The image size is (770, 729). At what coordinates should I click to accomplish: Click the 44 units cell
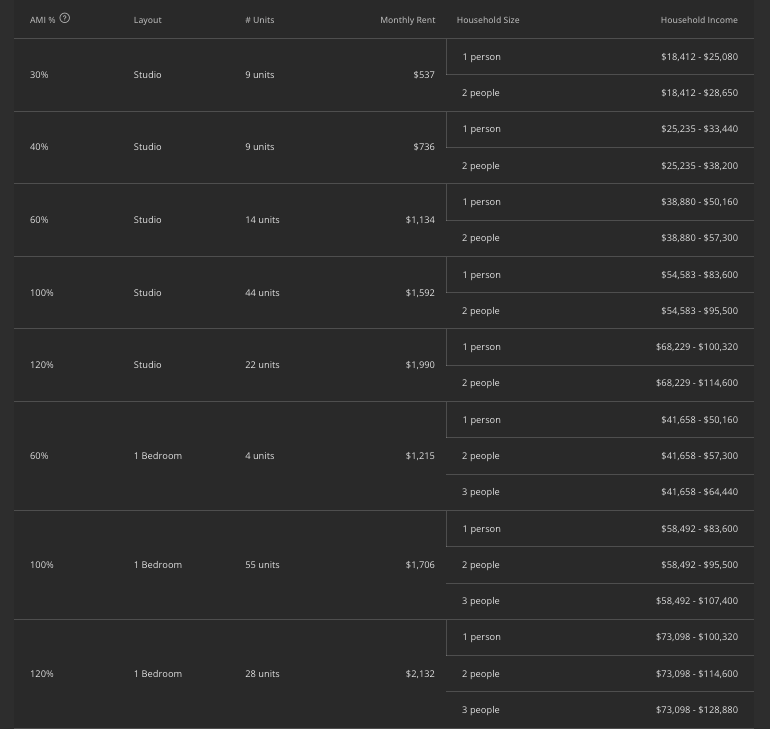coord(262,293)
